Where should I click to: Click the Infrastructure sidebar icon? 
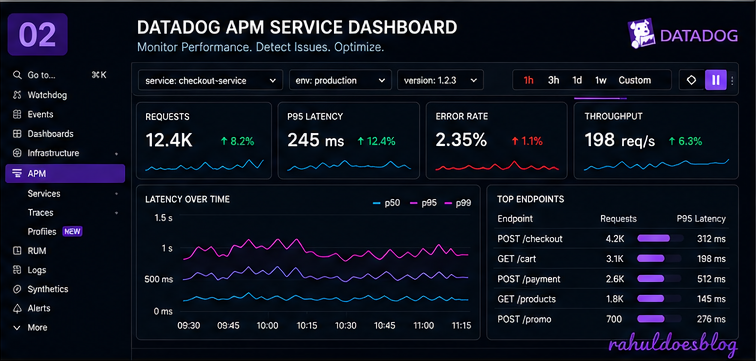point(17,153)
